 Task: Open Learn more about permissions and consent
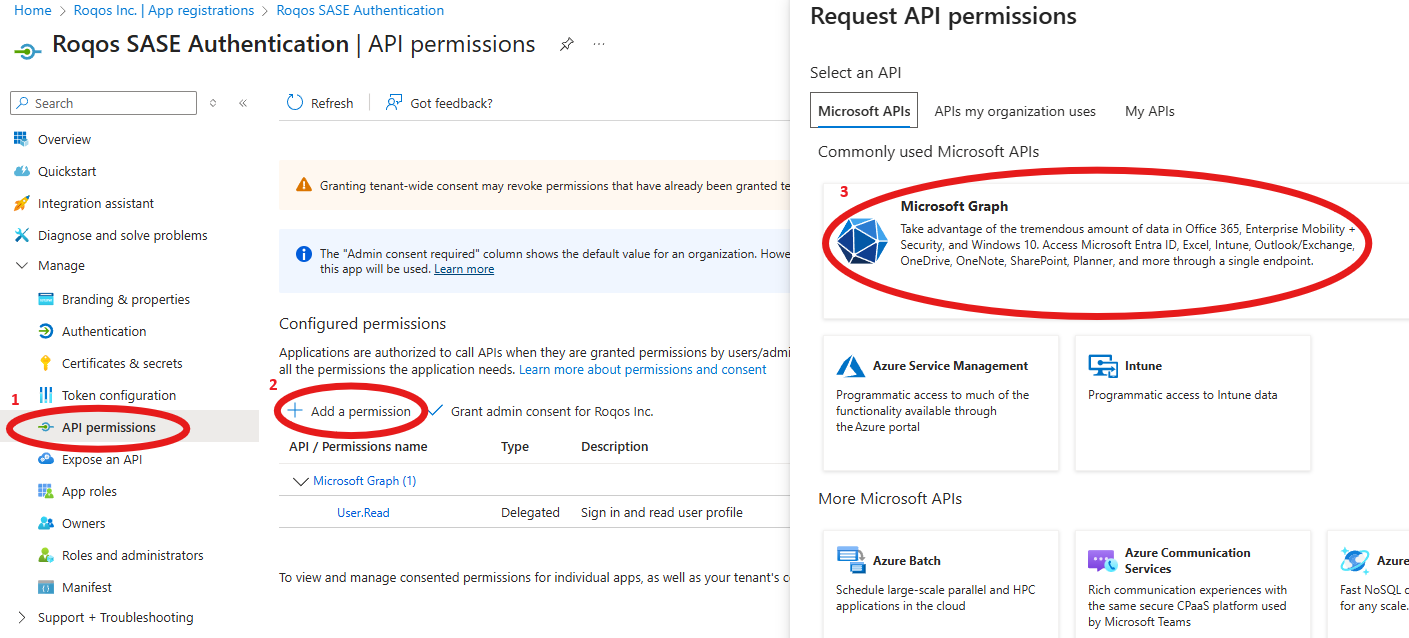coord(643,369)
